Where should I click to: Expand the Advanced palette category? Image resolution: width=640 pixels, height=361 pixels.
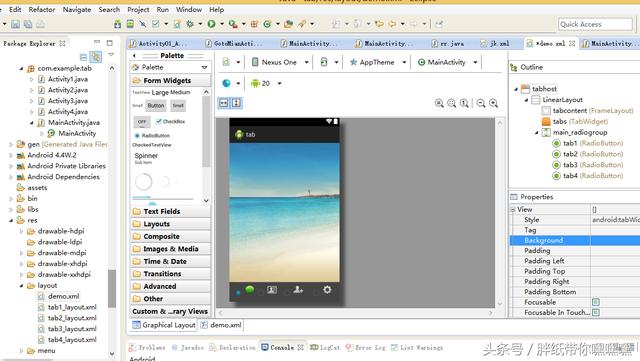pos(171,286)
